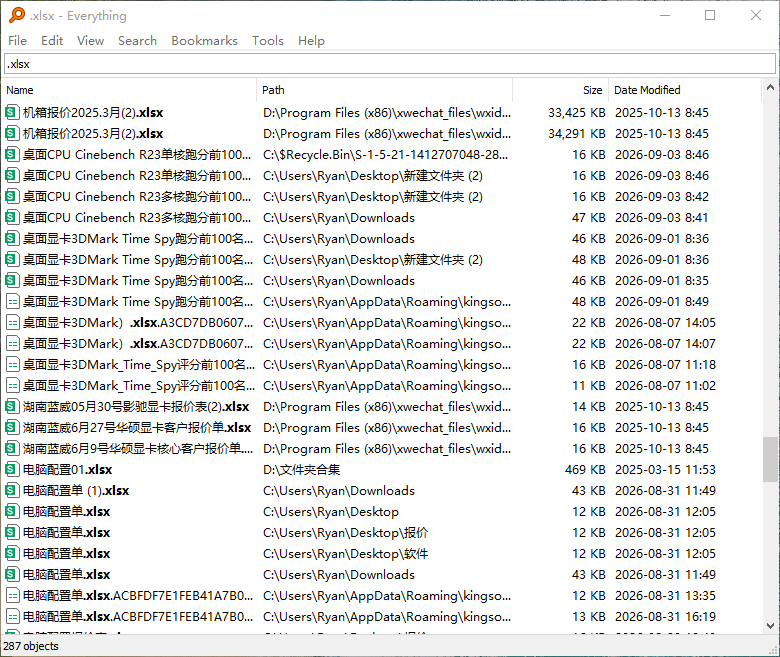This screenshot has height=657, width=780.
Task: Click temp file icon of 桌面显卡3DMark) row modified 14:07
Action: point(12,343)
